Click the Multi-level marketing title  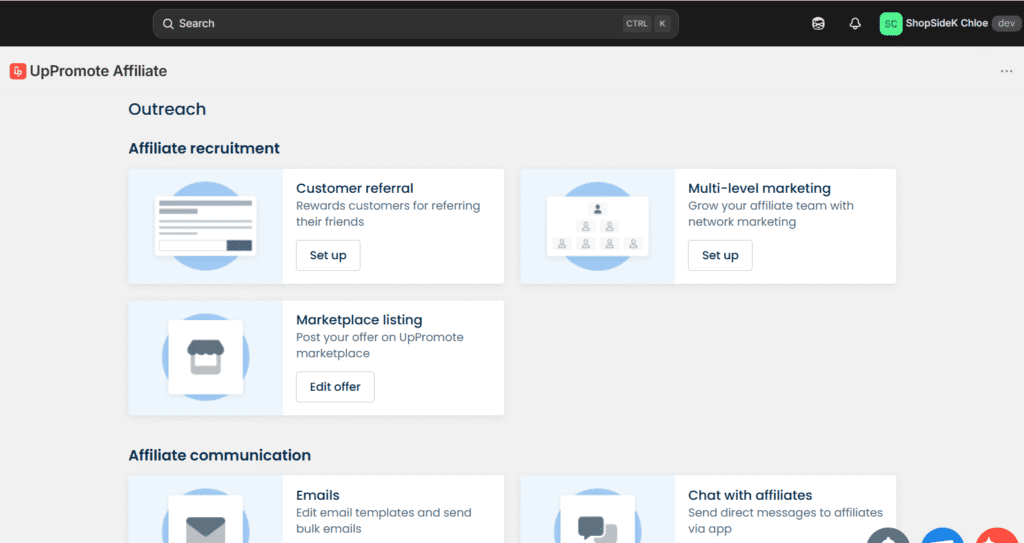click(x=760, y=188)
